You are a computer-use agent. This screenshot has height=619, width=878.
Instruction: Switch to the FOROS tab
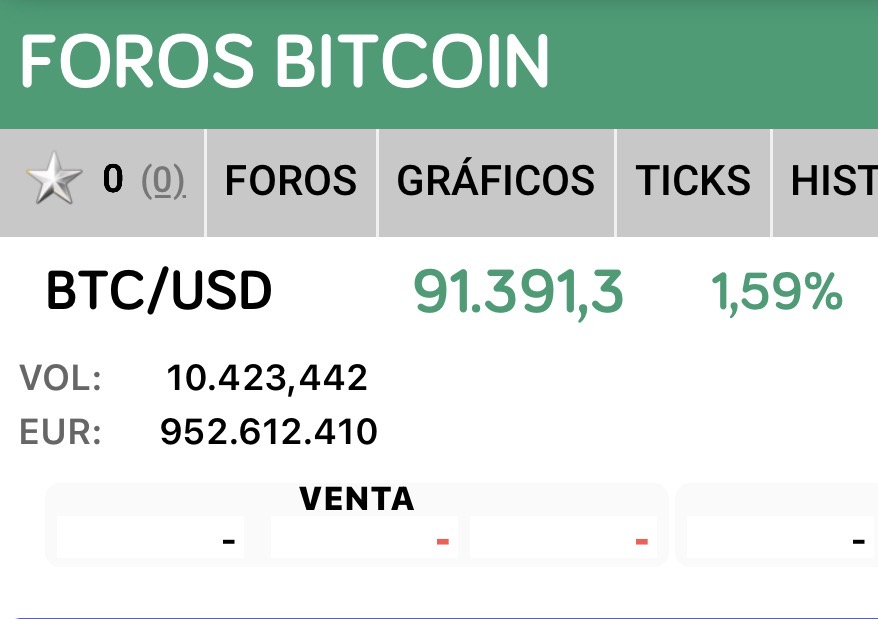tap(291, 181)
